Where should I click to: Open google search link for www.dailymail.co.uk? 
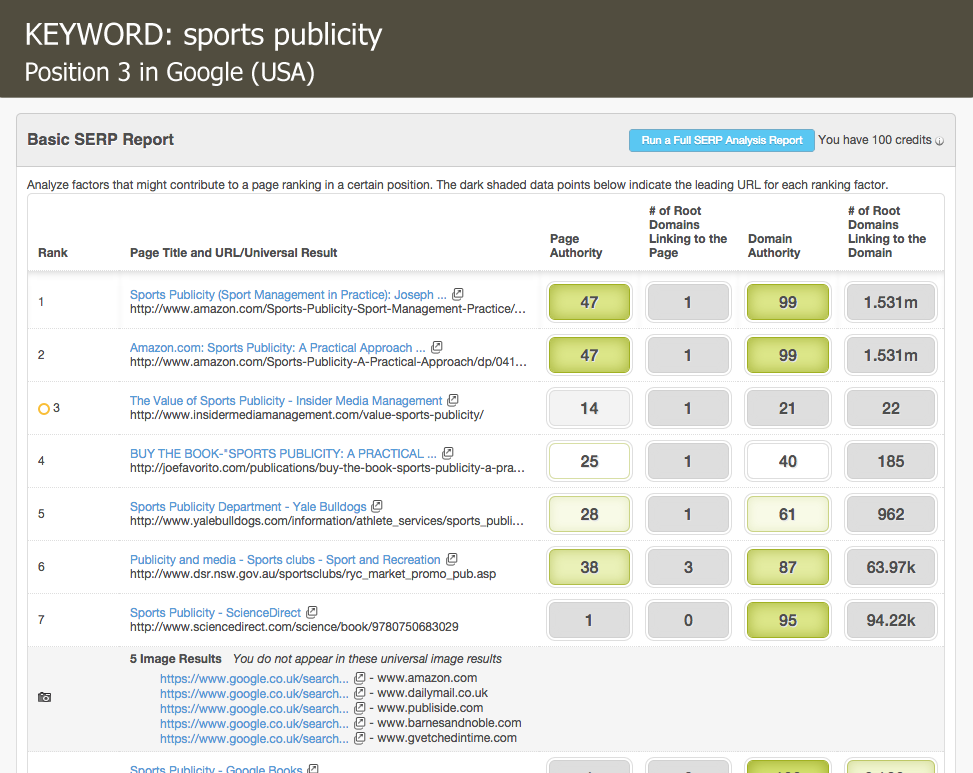tap(254, 694)
